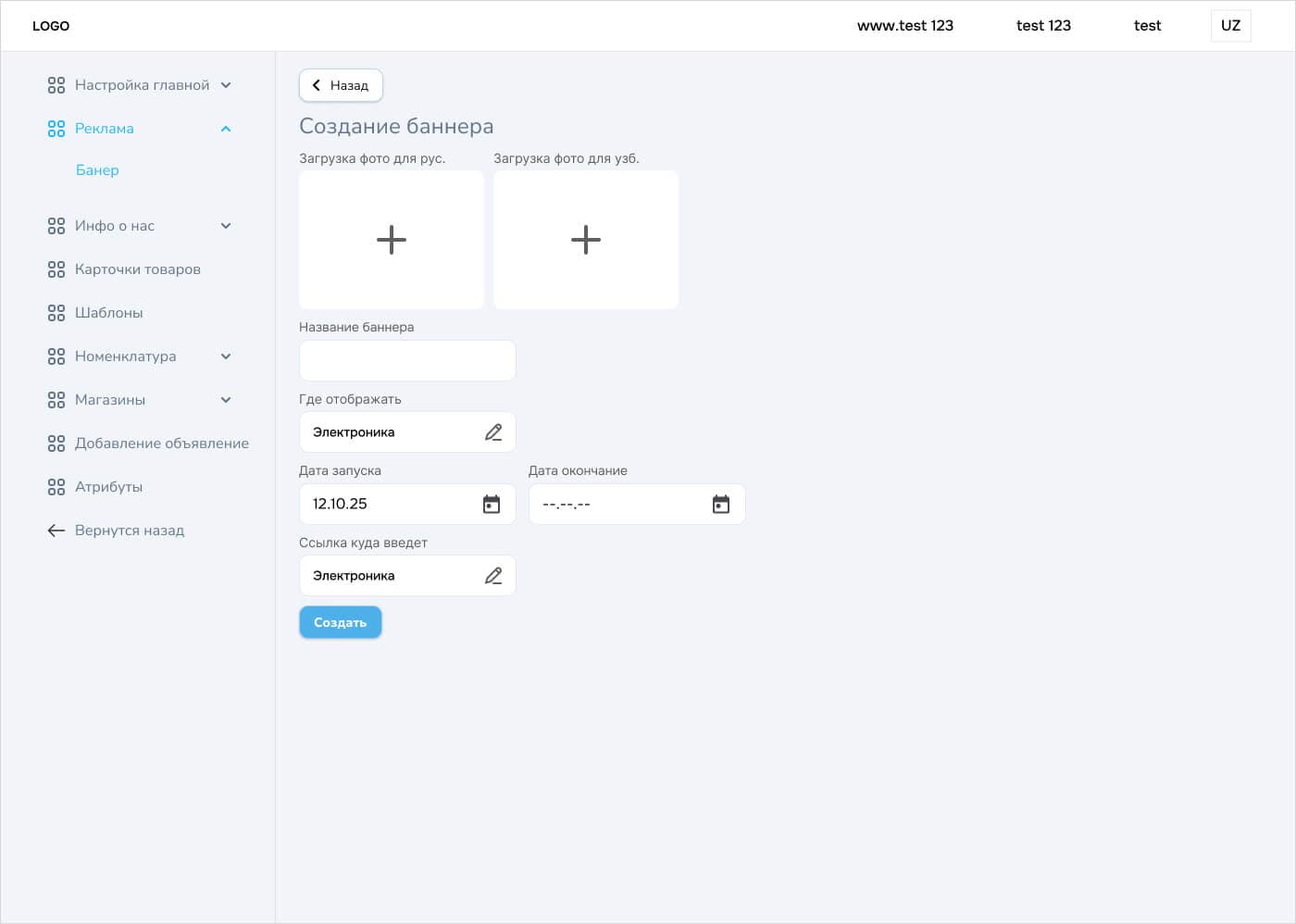Open the Шаблоны menu item

(108, 313)
